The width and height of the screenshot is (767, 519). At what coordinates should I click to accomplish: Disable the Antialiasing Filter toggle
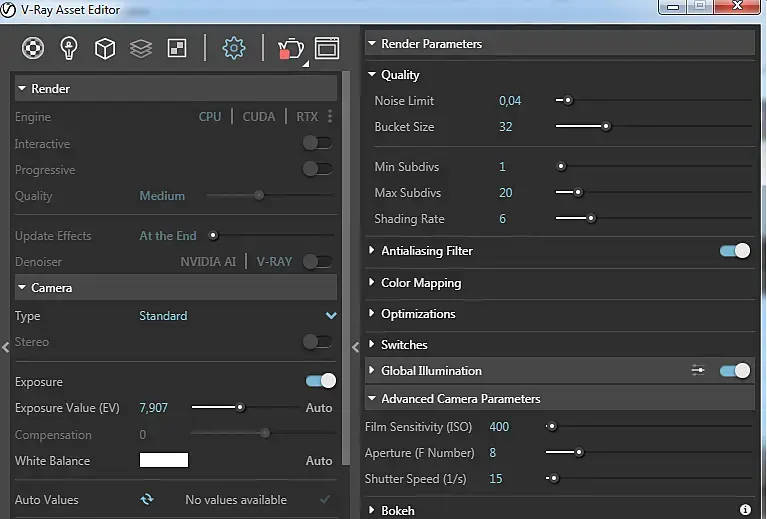click(735, 251)
